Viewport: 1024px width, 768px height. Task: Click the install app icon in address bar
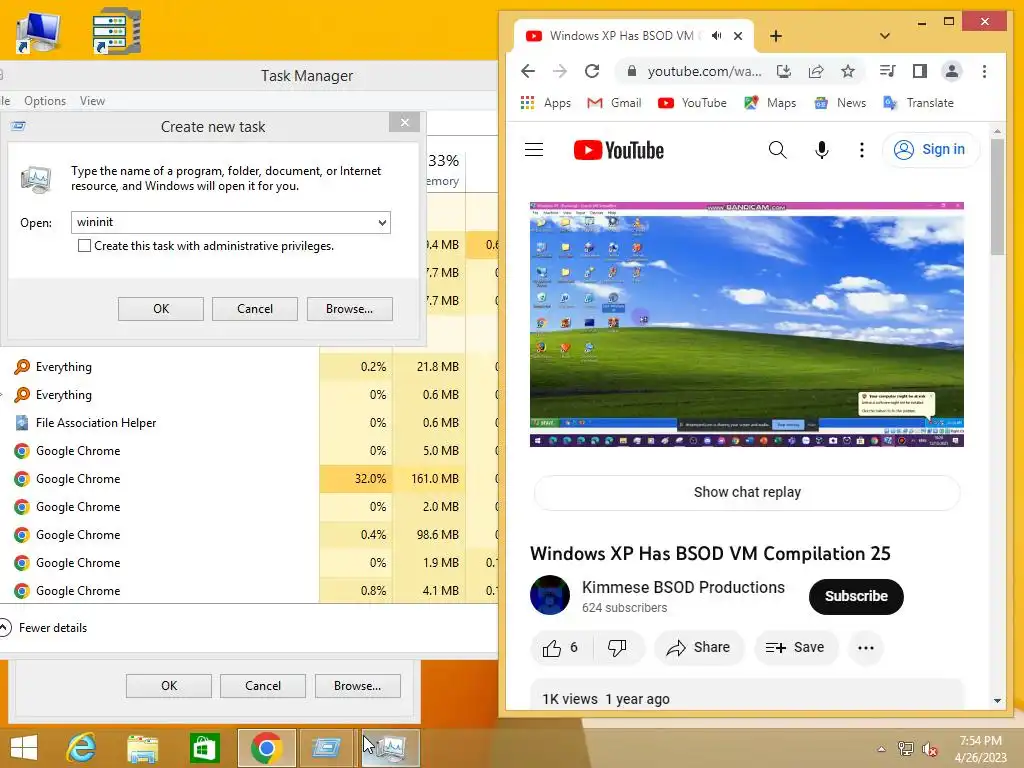784,71
